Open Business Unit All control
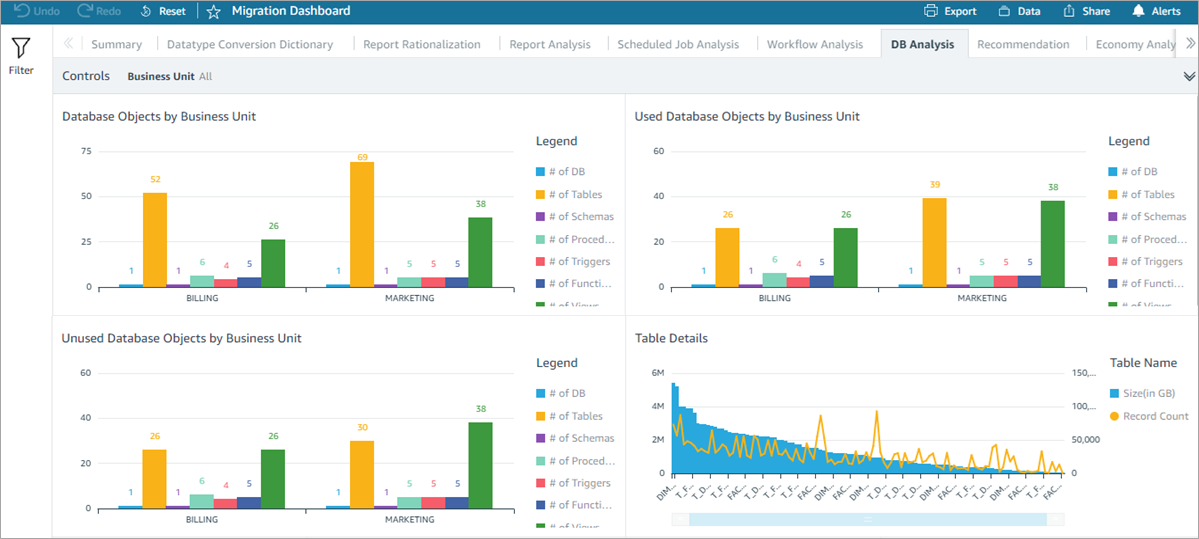 click(170, 76)
